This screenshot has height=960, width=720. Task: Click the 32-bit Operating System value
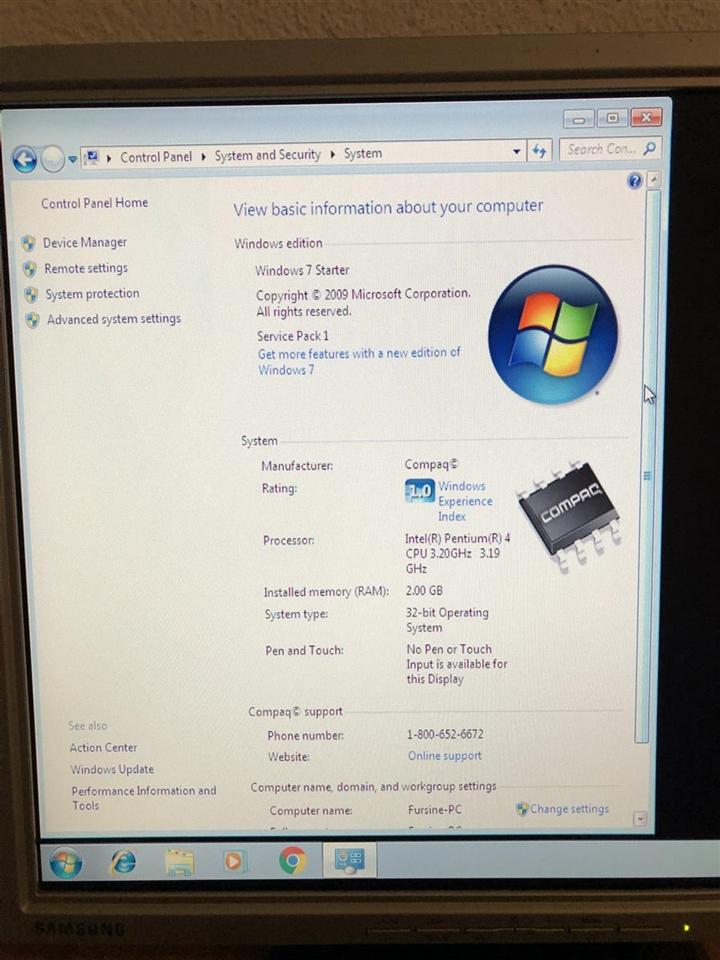pos(447,620)
